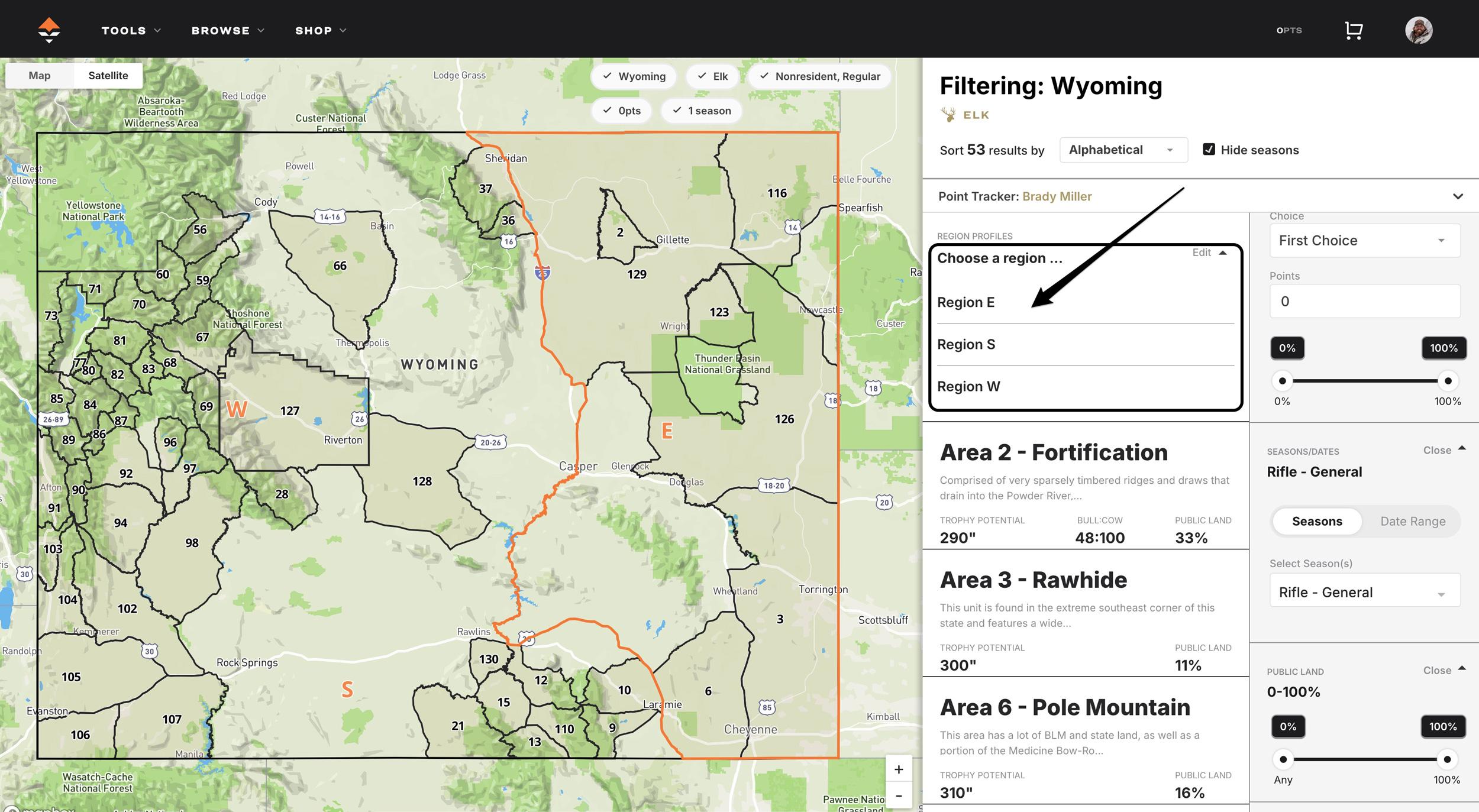Open the shopping cart
Viewport: 1479px width, 812px height.
pos(1354,30)
